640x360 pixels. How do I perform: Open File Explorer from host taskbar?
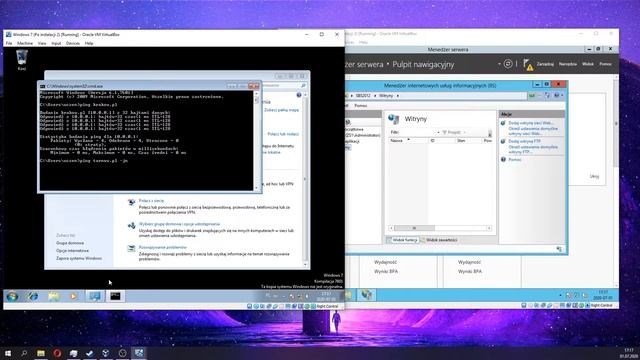(40, 353)
